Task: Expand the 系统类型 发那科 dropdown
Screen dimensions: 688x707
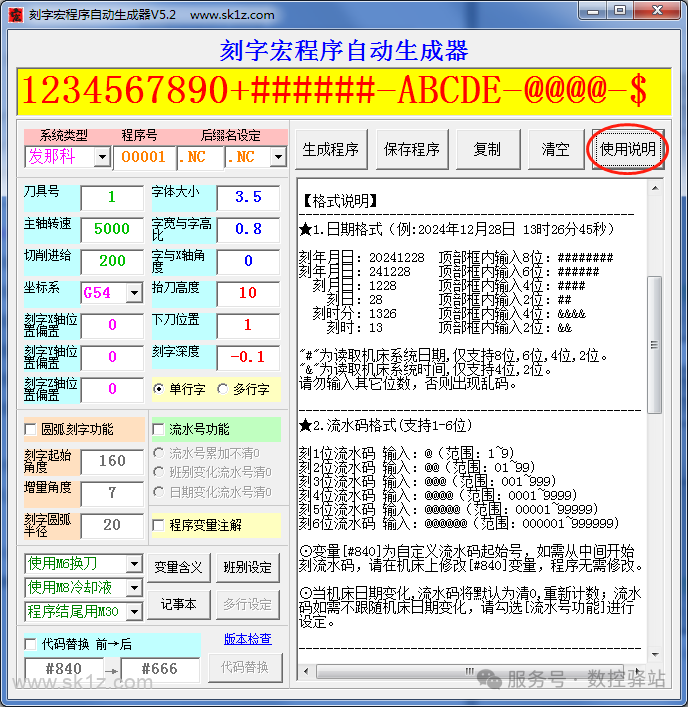Action: (102, 157)
